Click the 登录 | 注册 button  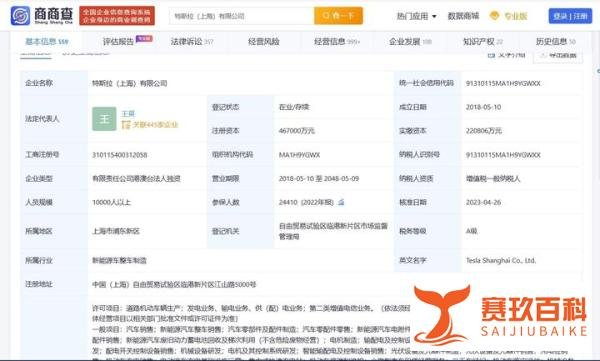click(x=570, y=16)
